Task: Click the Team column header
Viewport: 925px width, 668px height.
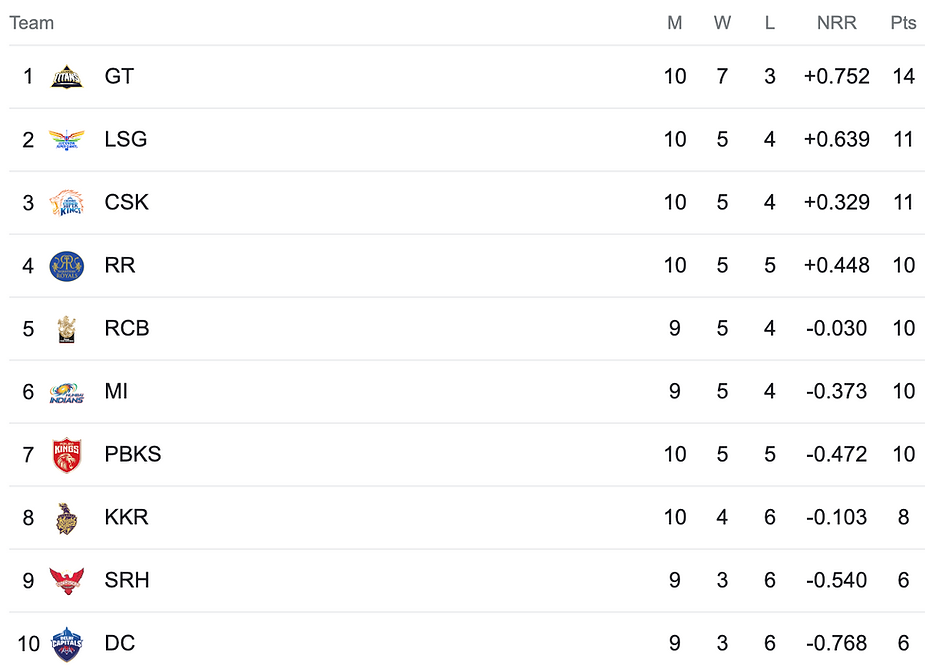Action: click(32, 23)
